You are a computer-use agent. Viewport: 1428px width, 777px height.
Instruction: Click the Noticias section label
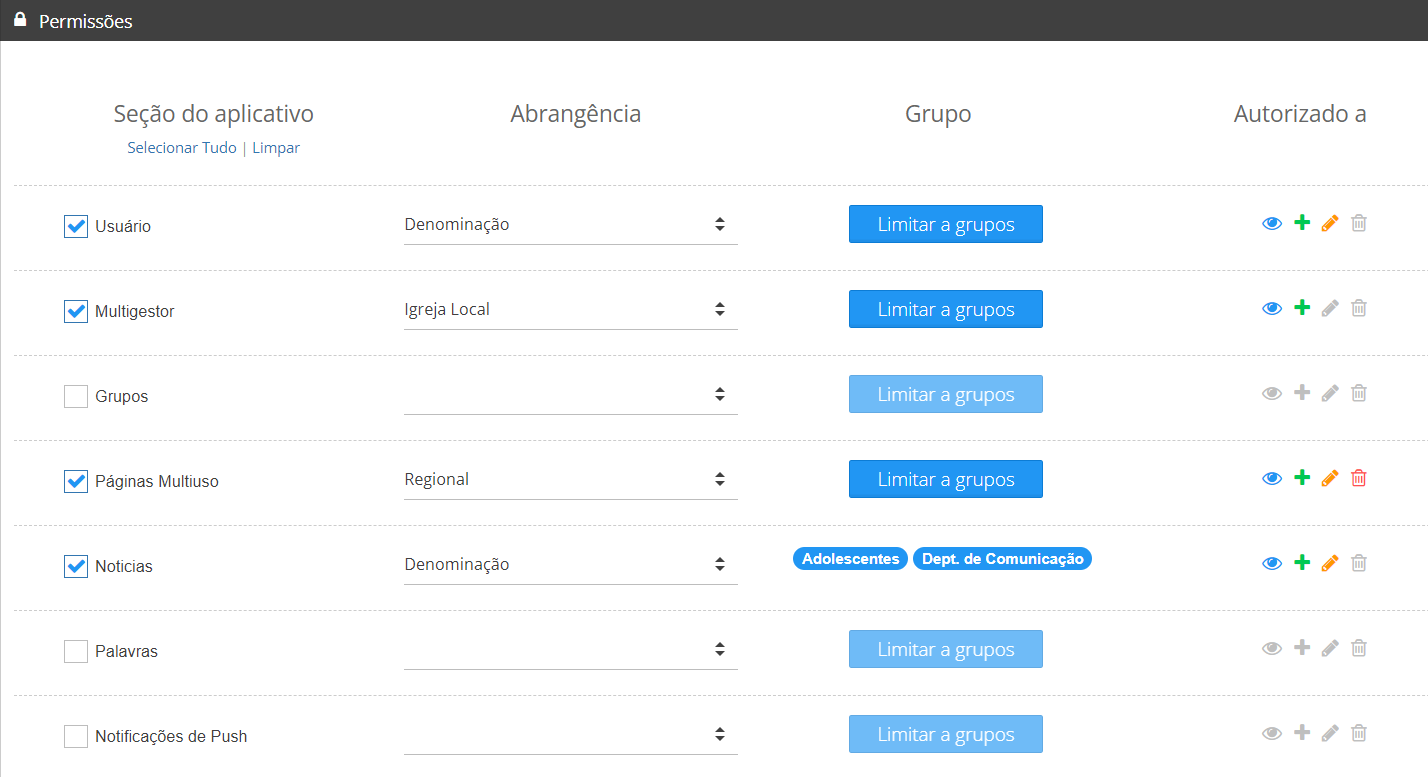coord(124,566)
